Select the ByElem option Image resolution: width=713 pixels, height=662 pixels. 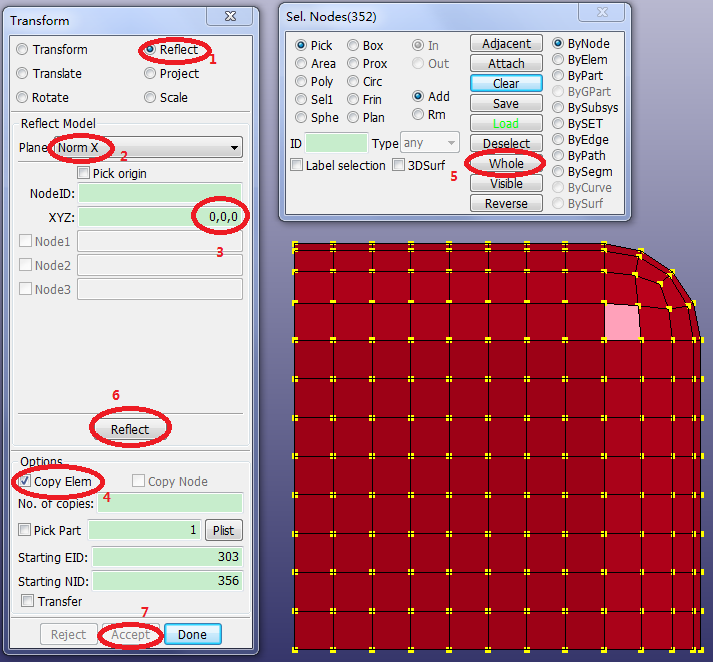[558, 59]
